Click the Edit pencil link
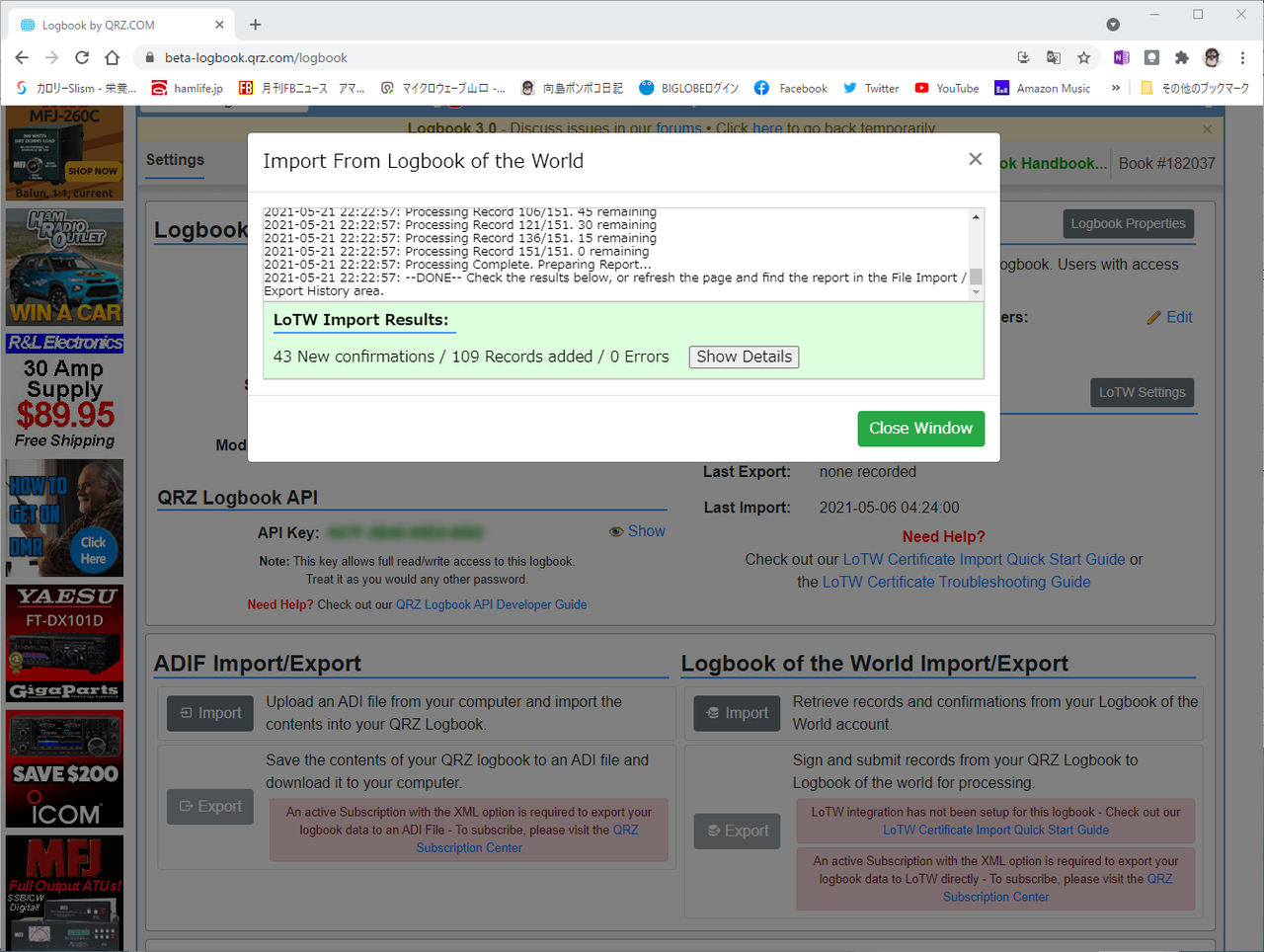The height and width of the screenshot is (952, 1264). click(1170, 317)
